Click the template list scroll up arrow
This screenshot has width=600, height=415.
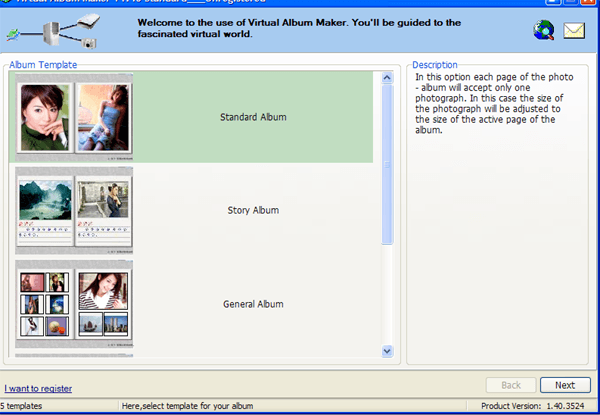387,78
